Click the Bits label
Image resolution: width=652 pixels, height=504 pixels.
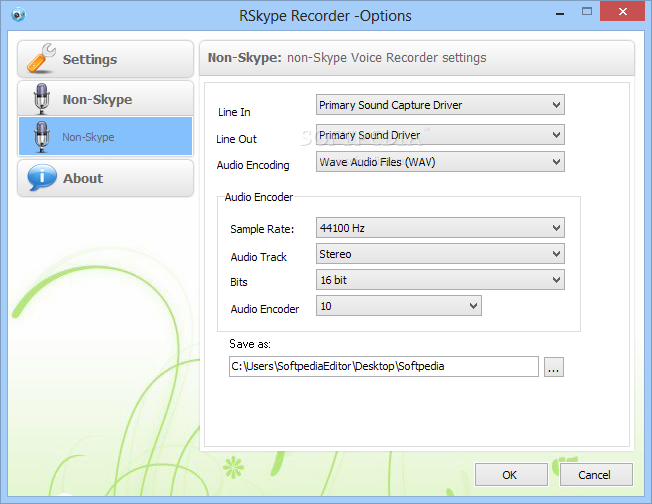point(239,282)
